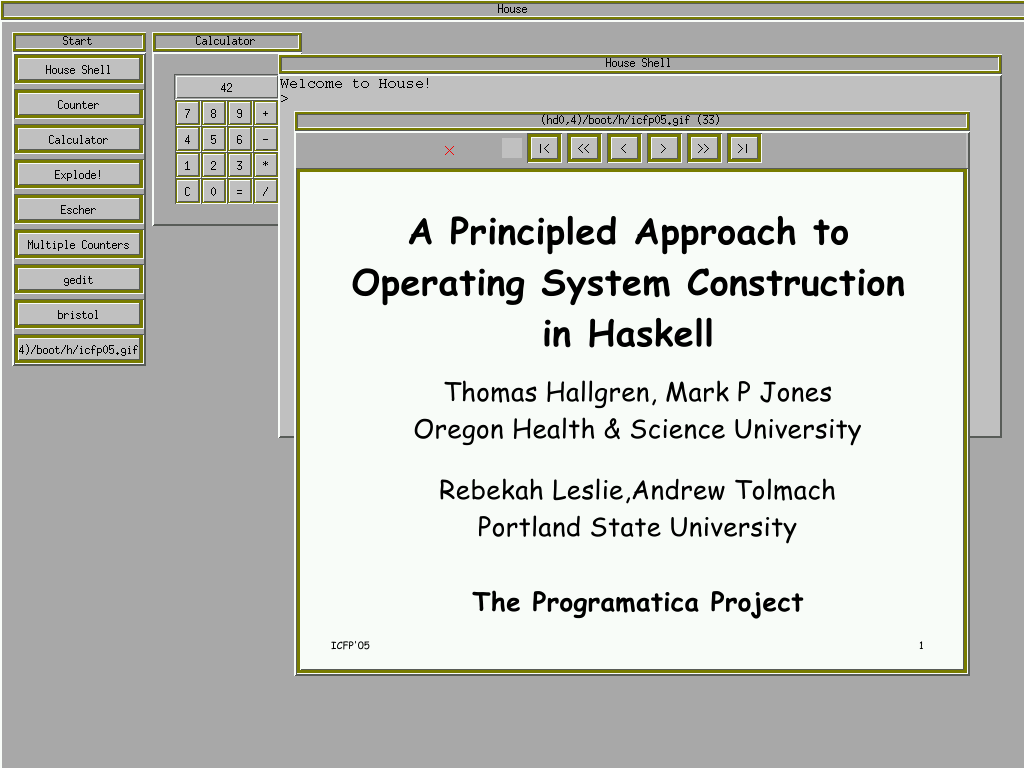Jump to the first slide in image viewer

click(x=544, y=148)
